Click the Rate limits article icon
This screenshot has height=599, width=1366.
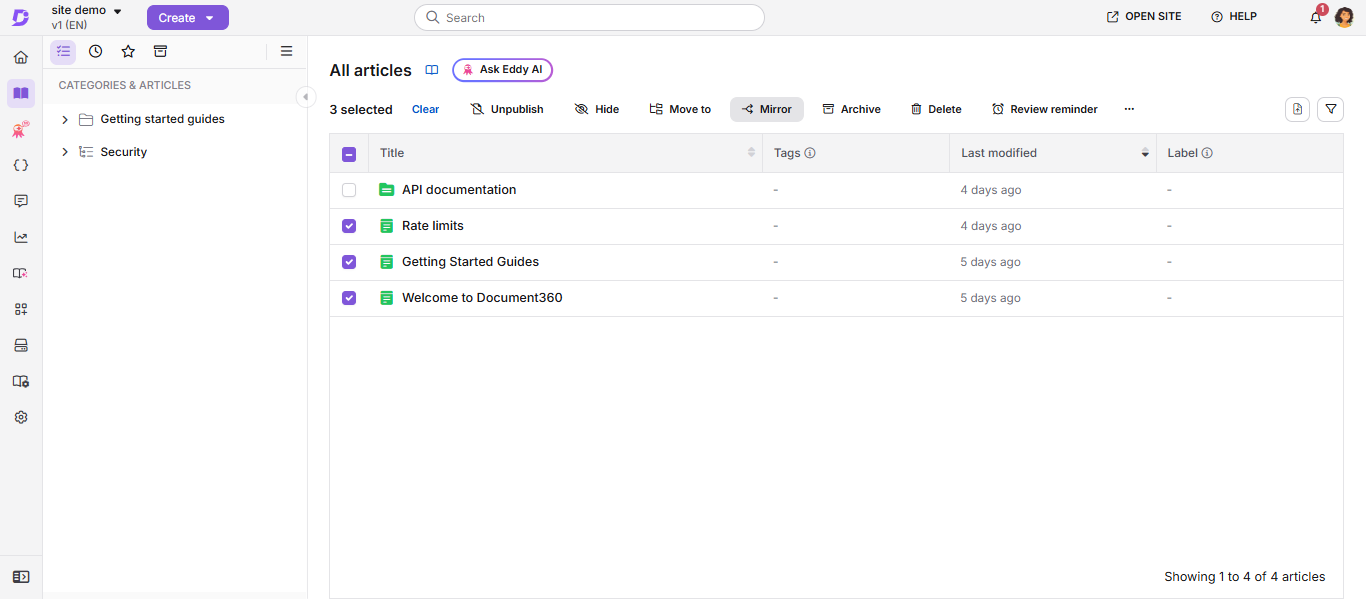point(387,226)
